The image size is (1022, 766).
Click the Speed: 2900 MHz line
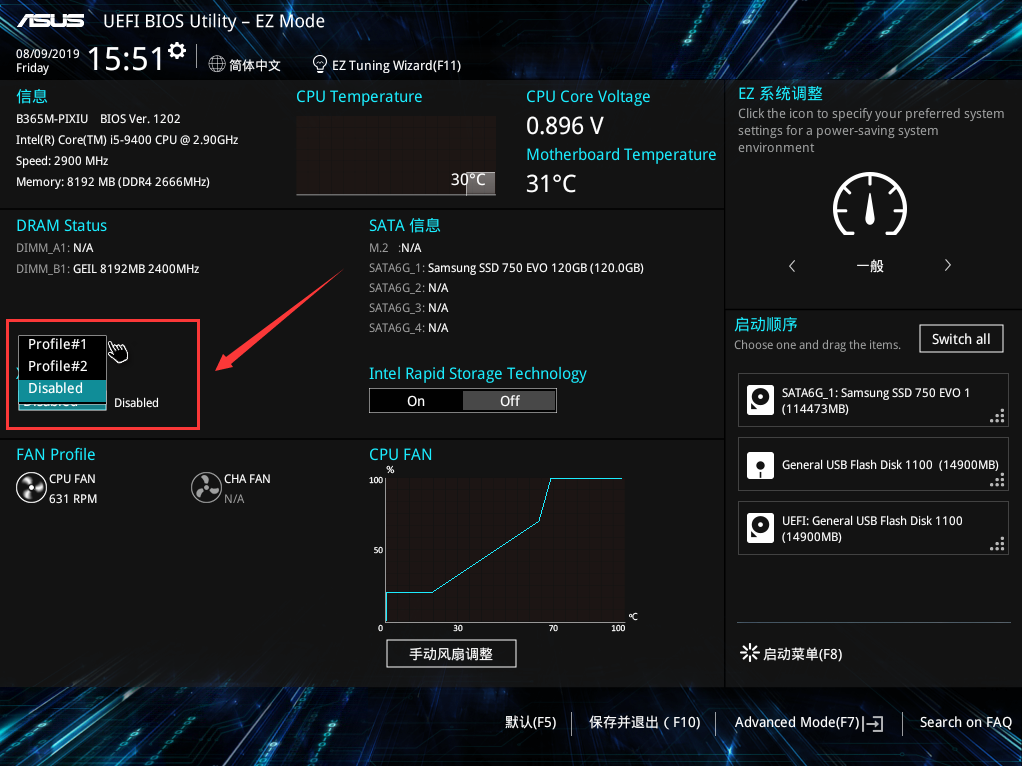62,161
